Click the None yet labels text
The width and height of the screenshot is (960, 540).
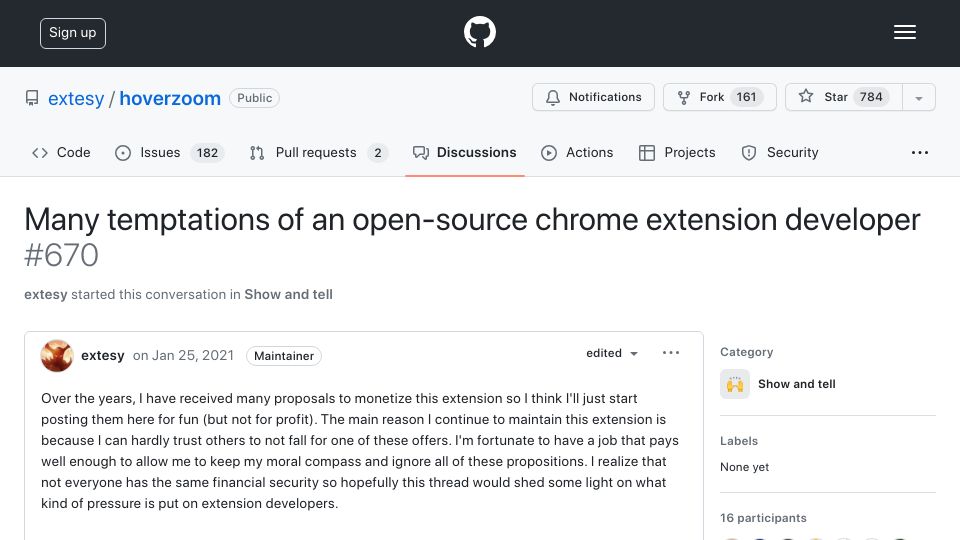pyautogui.click(x=744, y=467)
